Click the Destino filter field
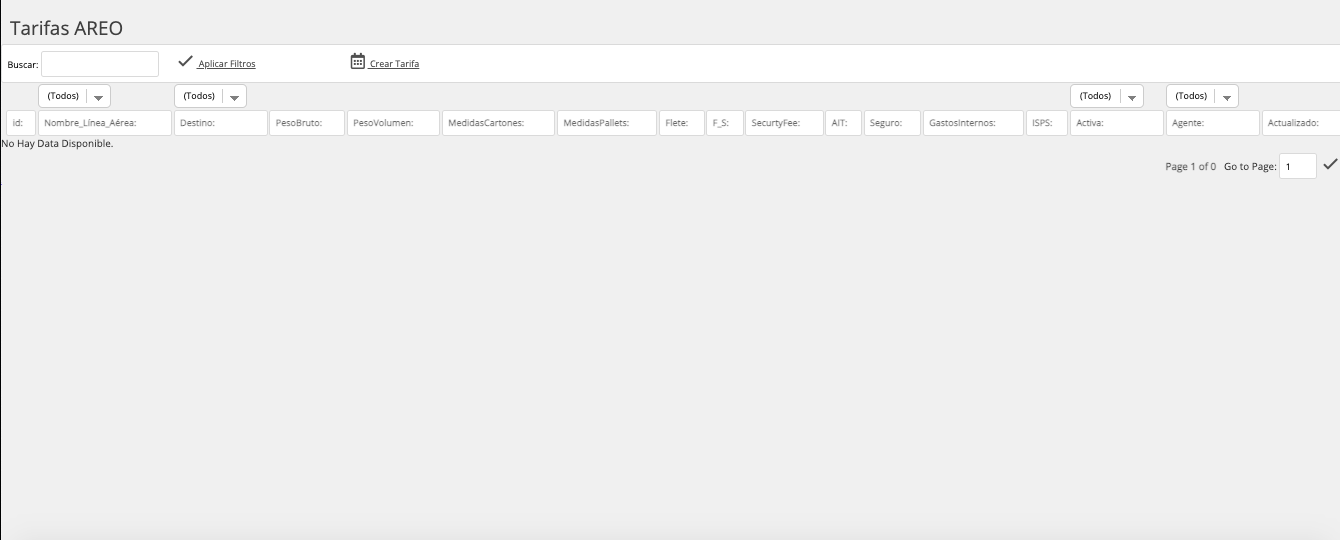1340x540 pixels. pos(221,123)
